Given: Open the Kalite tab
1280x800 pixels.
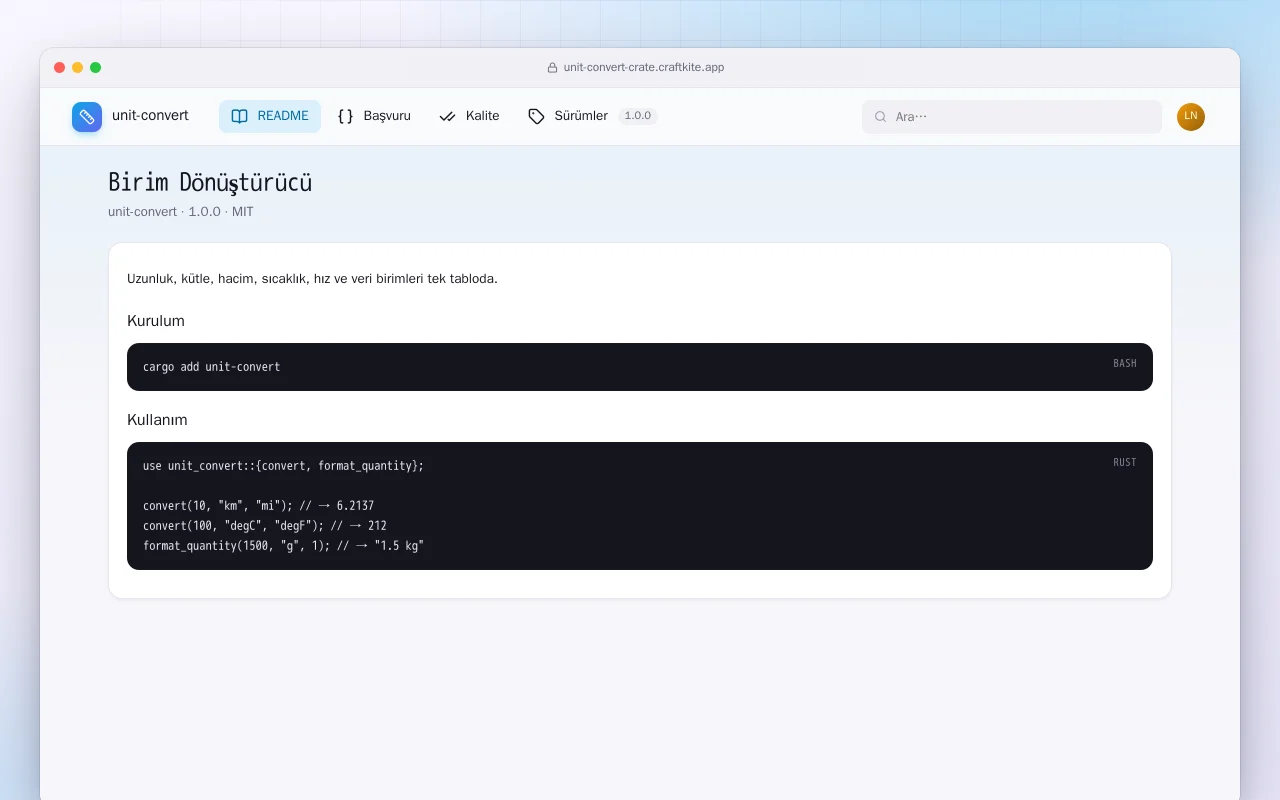Looking at the screenshot, I should (x=469, y=116).
